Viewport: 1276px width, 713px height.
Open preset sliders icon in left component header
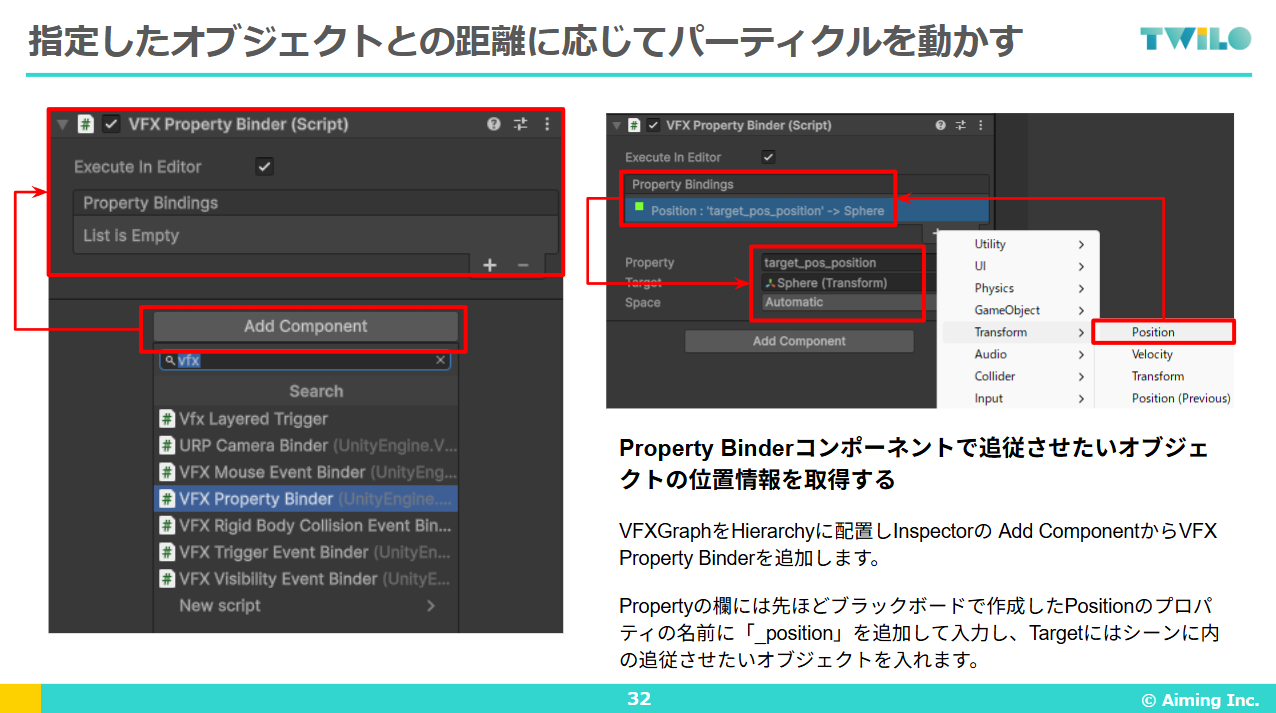(x=520, y=124)
